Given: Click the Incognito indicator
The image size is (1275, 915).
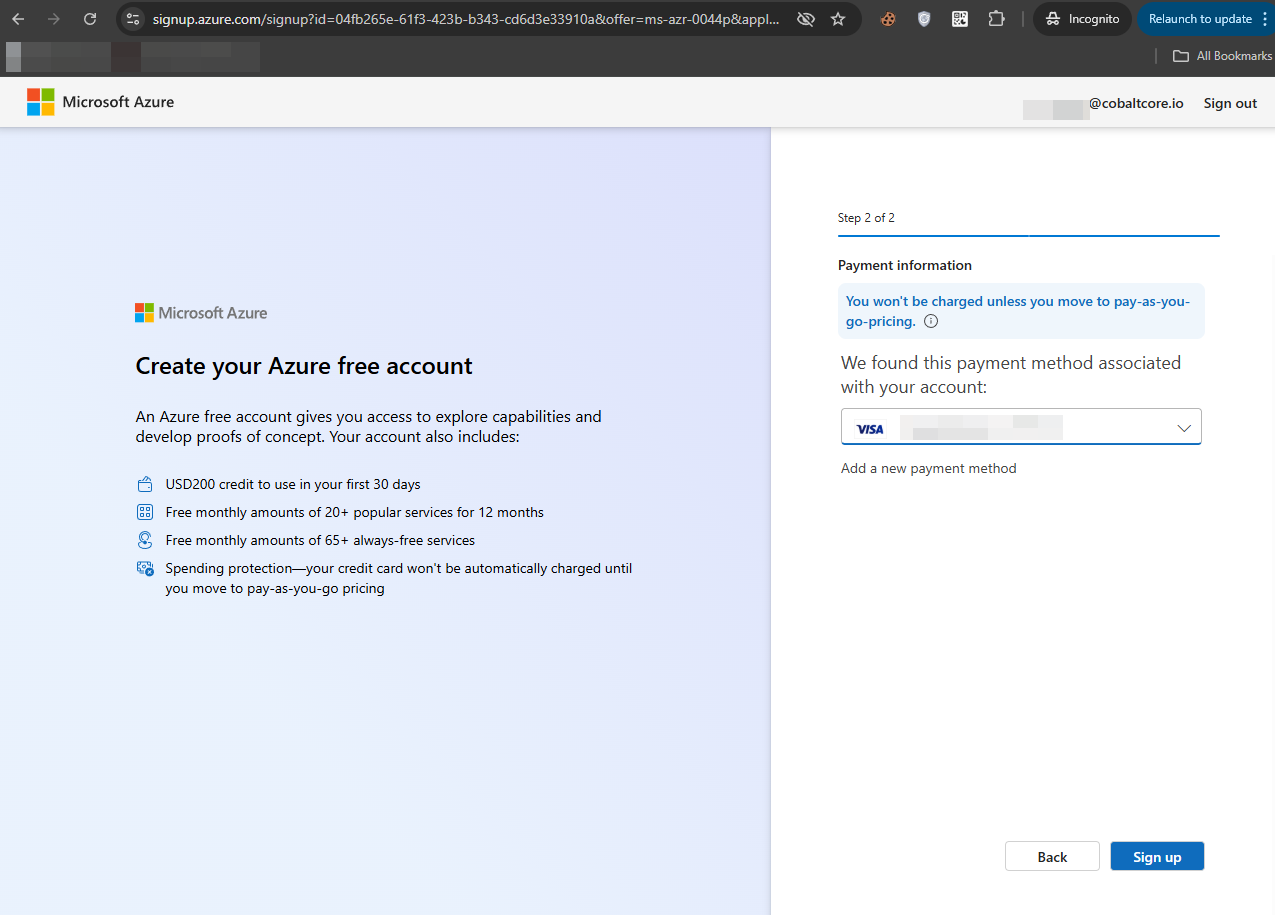Looking at the screenshot, I should click(1082, 19).
